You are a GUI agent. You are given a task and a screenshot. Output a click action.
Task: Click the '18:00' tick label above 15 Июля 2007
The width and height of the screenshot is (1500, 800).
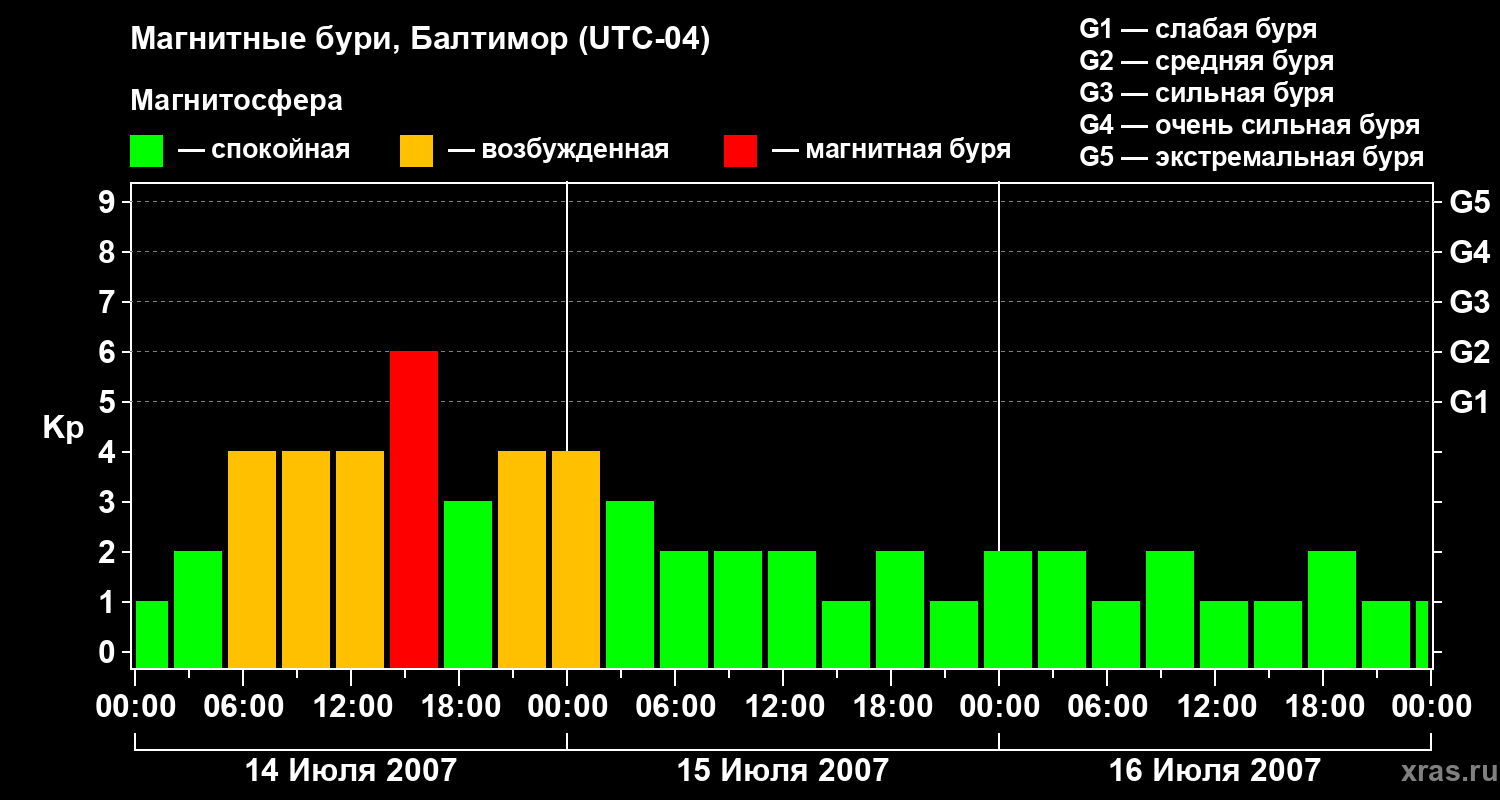point(891,707)
